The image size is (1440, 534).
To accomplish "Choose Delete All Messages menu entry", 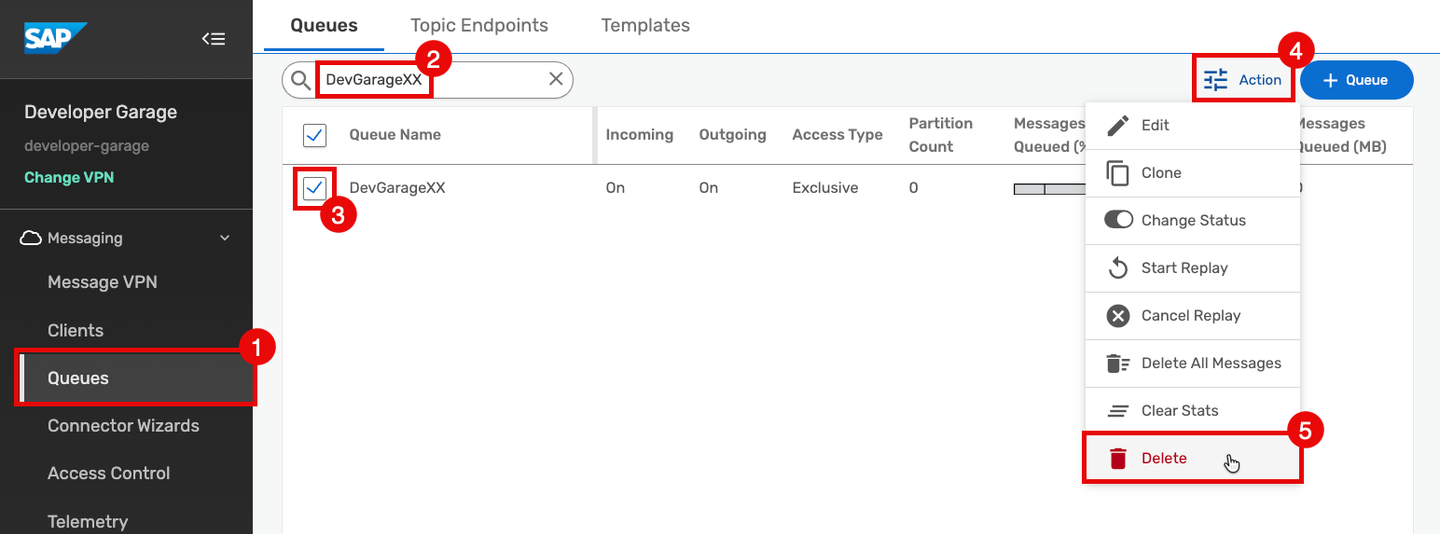I will pyautogui.click(x=1193, y=363).
